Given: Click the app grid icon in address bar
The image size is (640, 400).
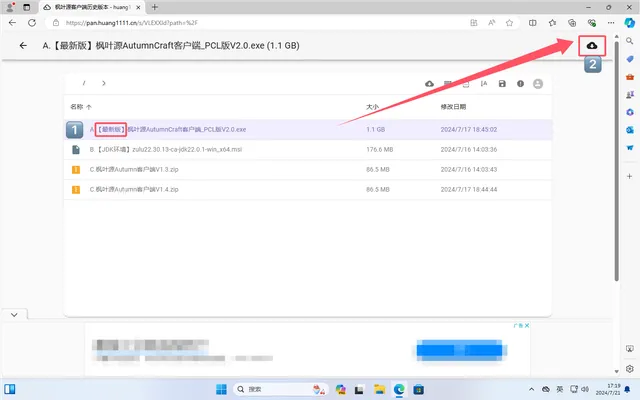Looking at the screenshot, I should [x=473, y=23].
